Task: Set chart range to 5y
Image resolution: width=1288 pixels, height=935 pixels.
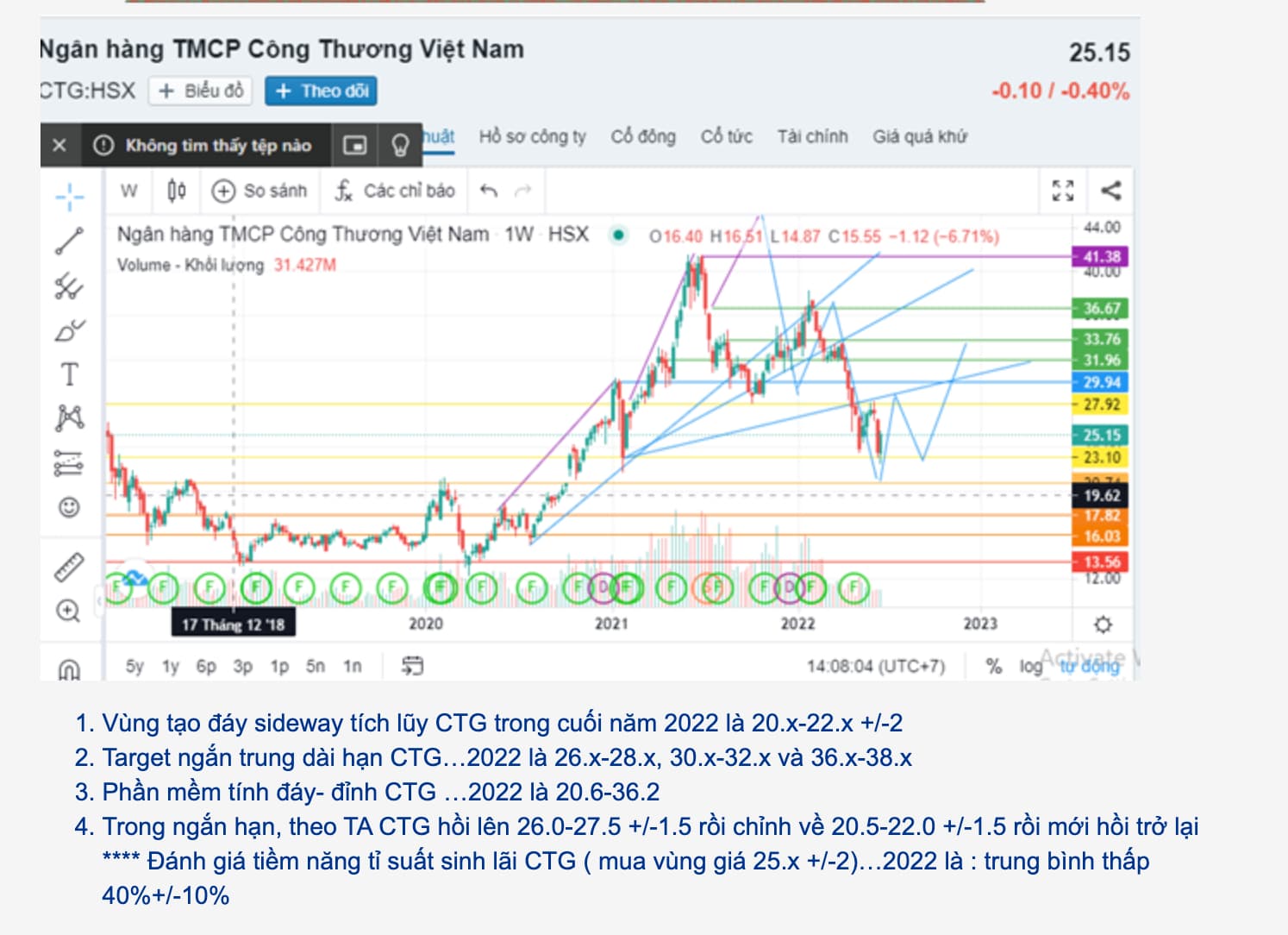Action: (134, 666)
